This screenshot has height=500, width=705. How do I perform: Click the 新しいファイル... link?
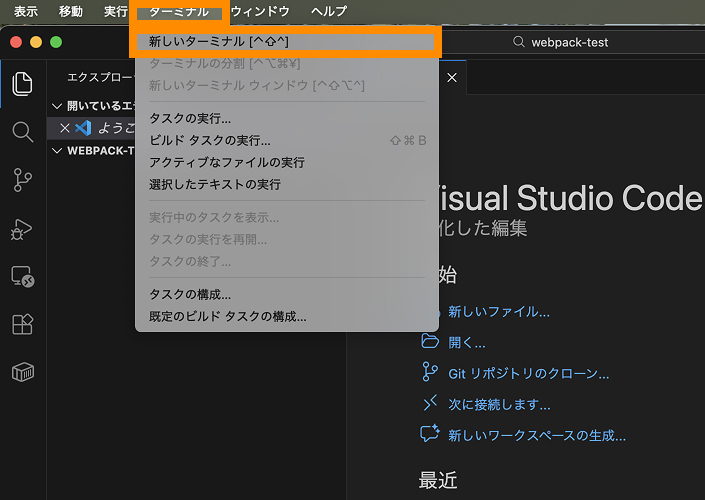coord(499,312)
